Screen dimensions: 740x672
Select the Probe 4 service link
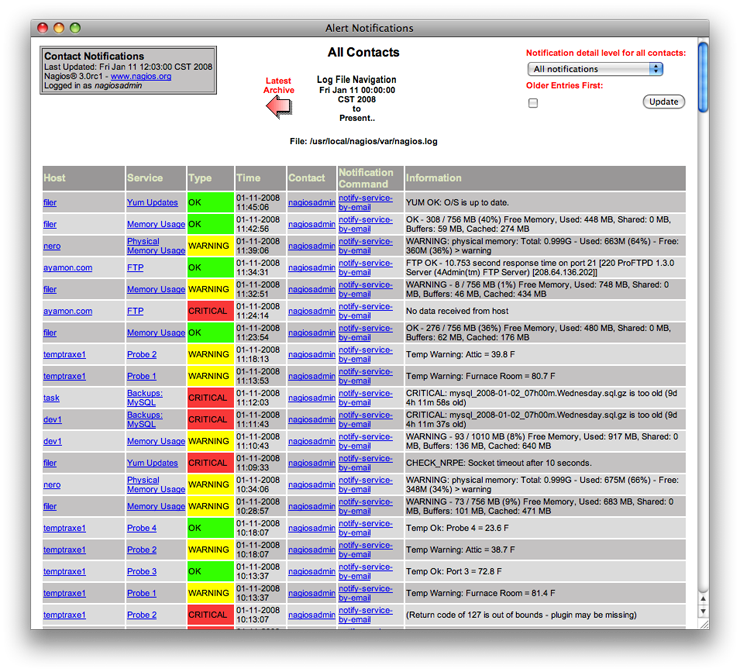pyautogui.click(x=141, y=528)
